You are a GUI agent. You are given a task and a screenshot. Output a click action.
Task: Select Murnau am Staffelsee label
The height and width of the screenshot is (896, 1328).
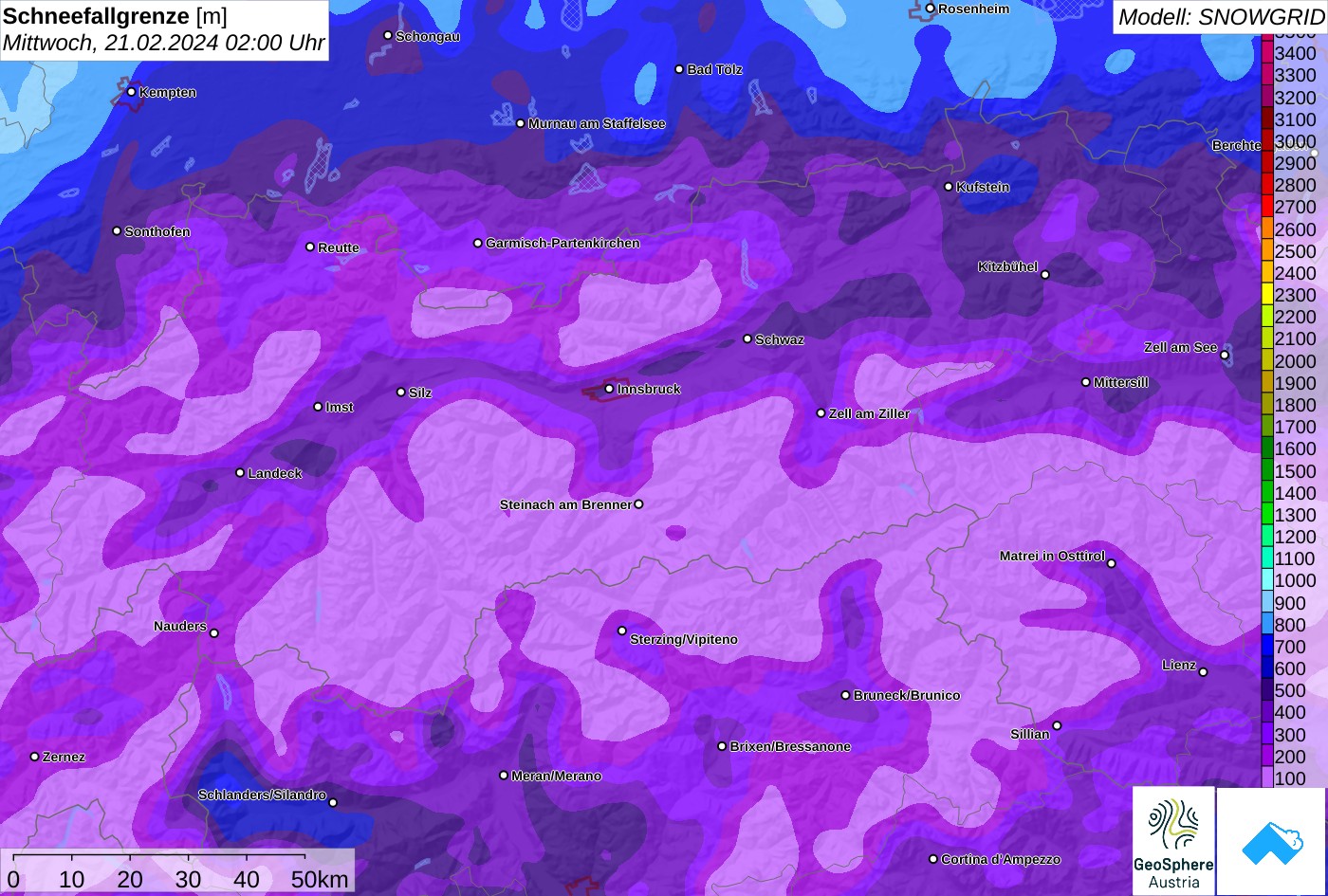597,123
